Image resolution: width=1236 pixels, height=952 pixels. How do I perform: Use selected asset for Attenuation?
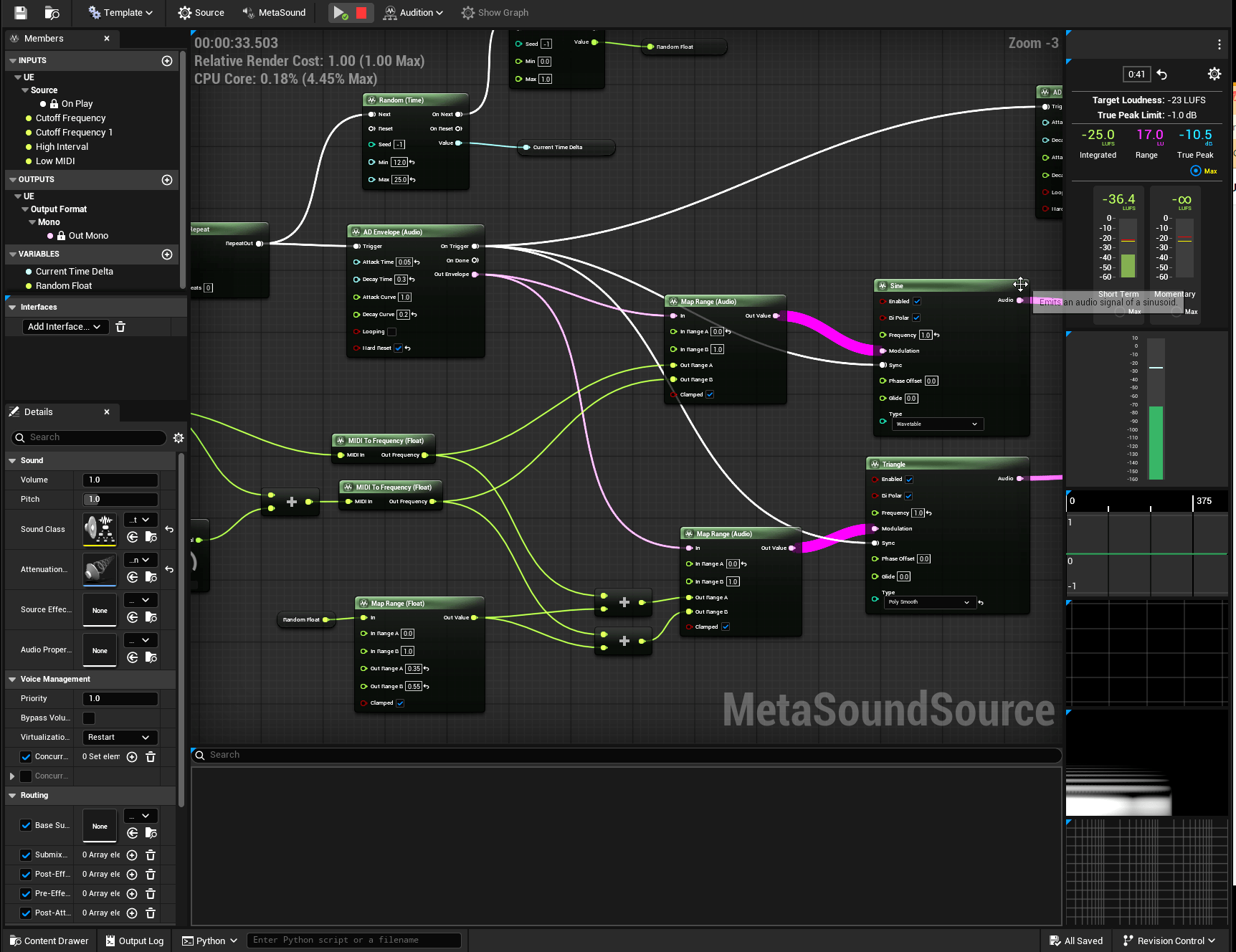click(x=133, y=578)
